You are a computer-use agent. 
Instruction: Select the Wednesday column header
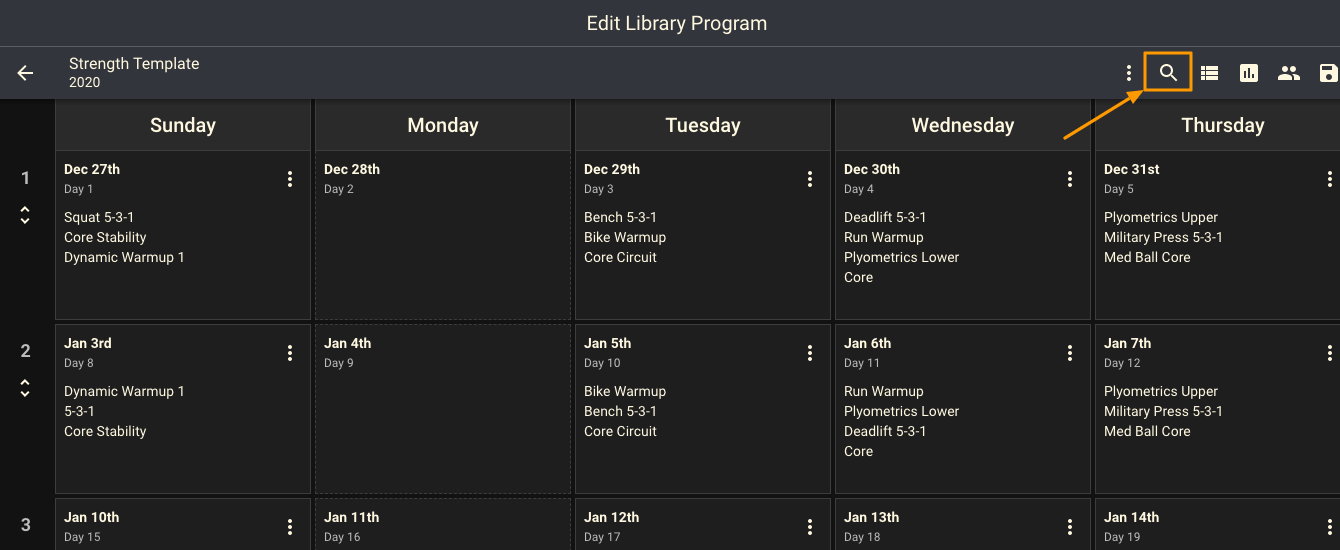pyautogui.click(x=962, y=125)
